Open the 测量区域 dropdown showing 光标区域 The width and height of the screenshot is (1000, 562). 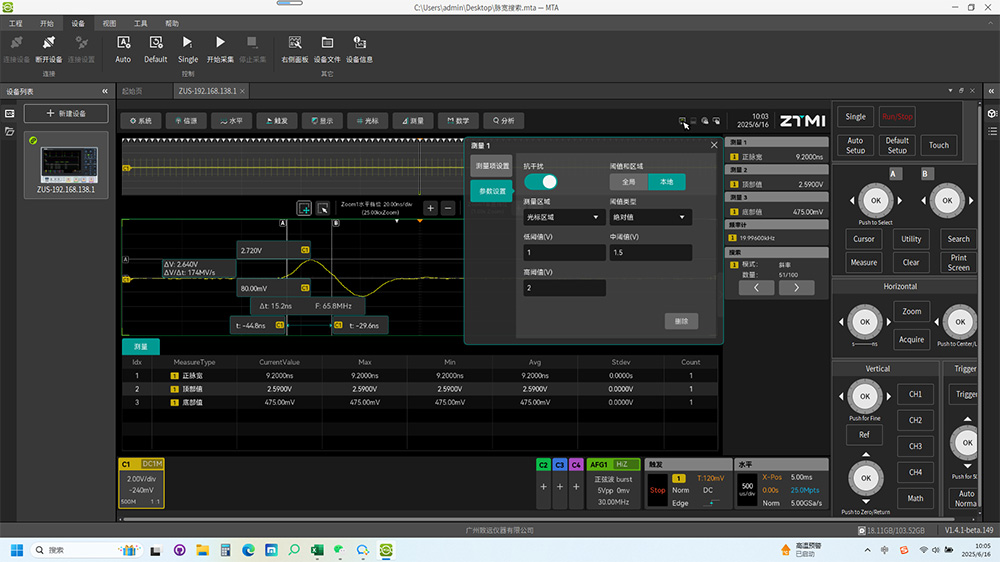[564, 217]
